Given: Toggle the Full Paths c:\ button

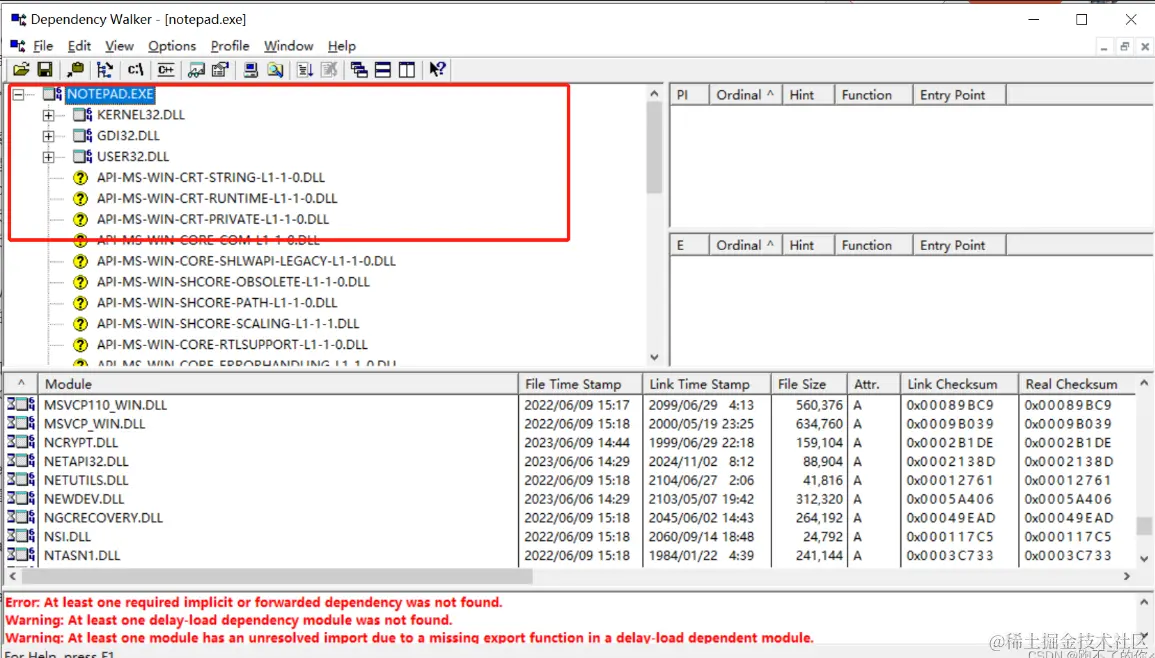Looking at the screenshot, I should click(136, 70).
